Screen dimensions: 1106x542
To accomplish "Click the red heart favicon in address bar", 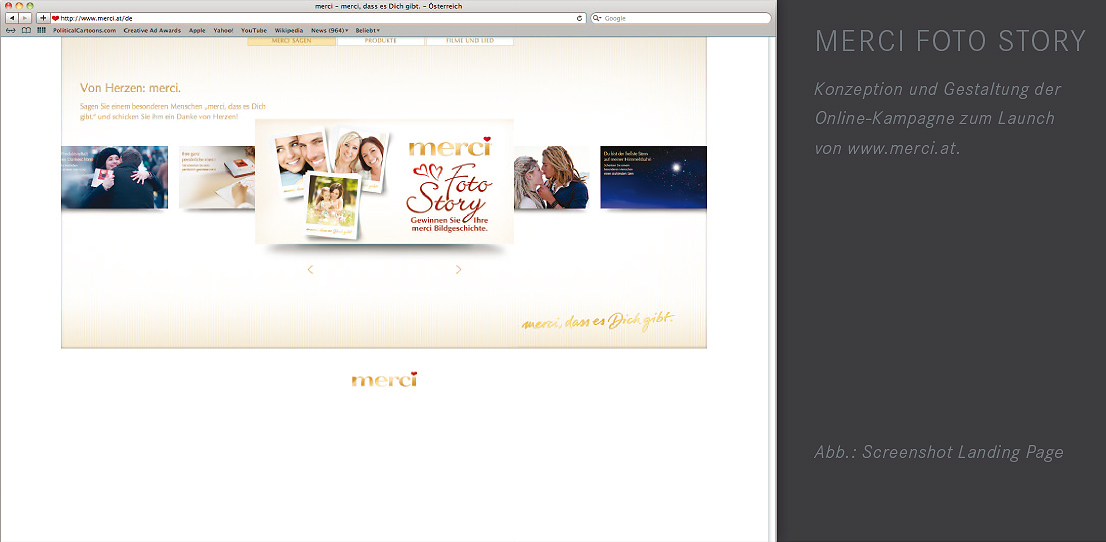I will (56, 18).
